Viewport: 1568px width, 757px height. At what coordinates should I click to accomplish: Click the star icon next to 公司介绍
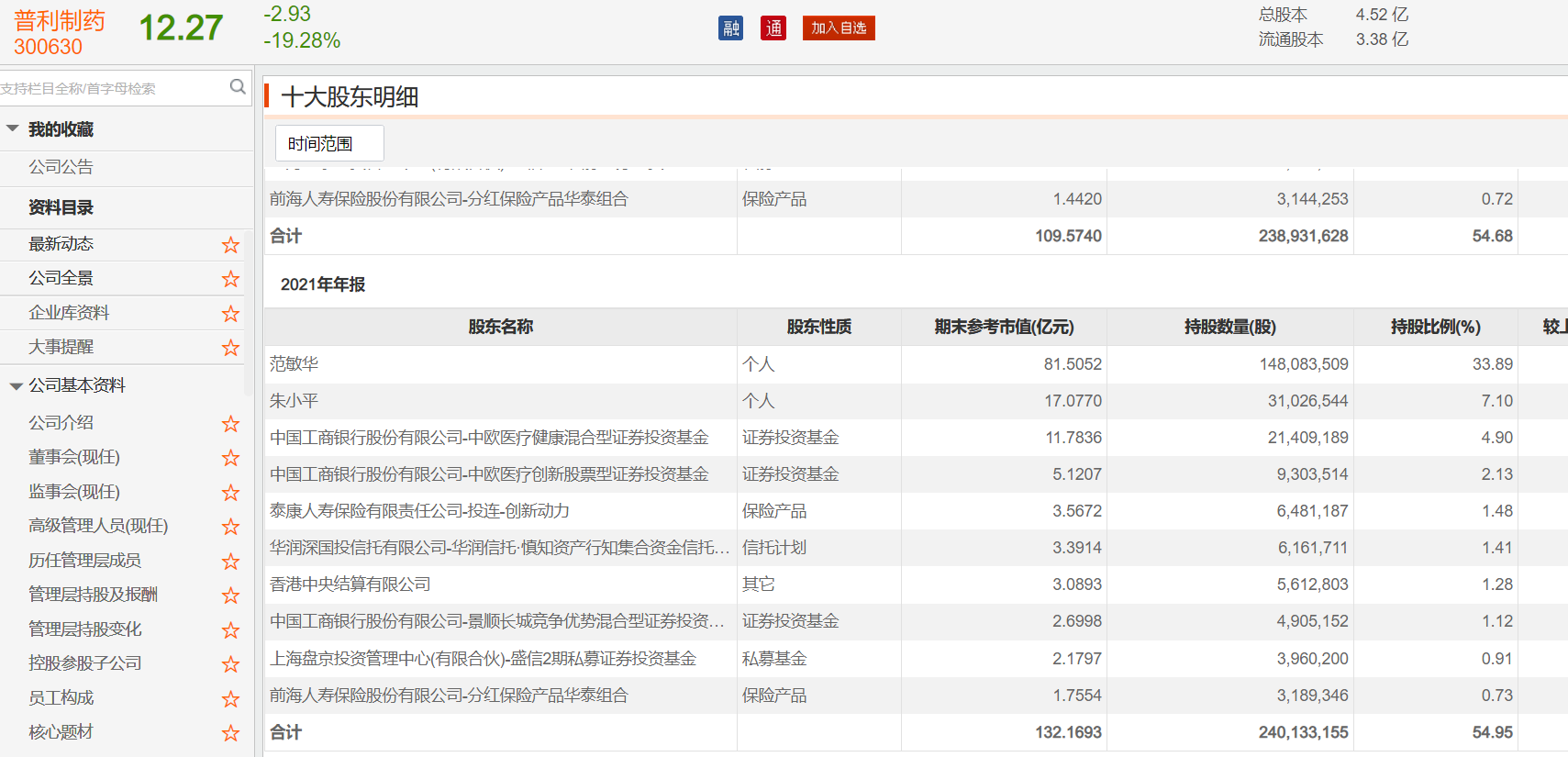pyautogui.click(x=230, y=424)
